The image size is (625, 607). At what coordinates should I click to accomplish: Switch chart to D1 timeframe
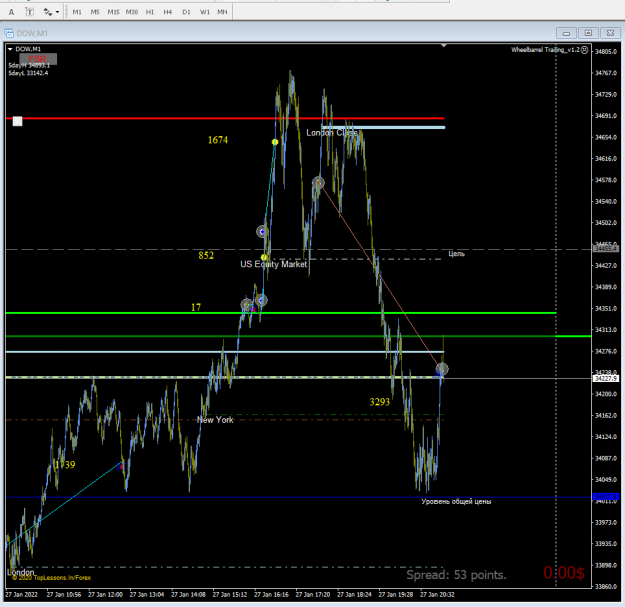186,12
